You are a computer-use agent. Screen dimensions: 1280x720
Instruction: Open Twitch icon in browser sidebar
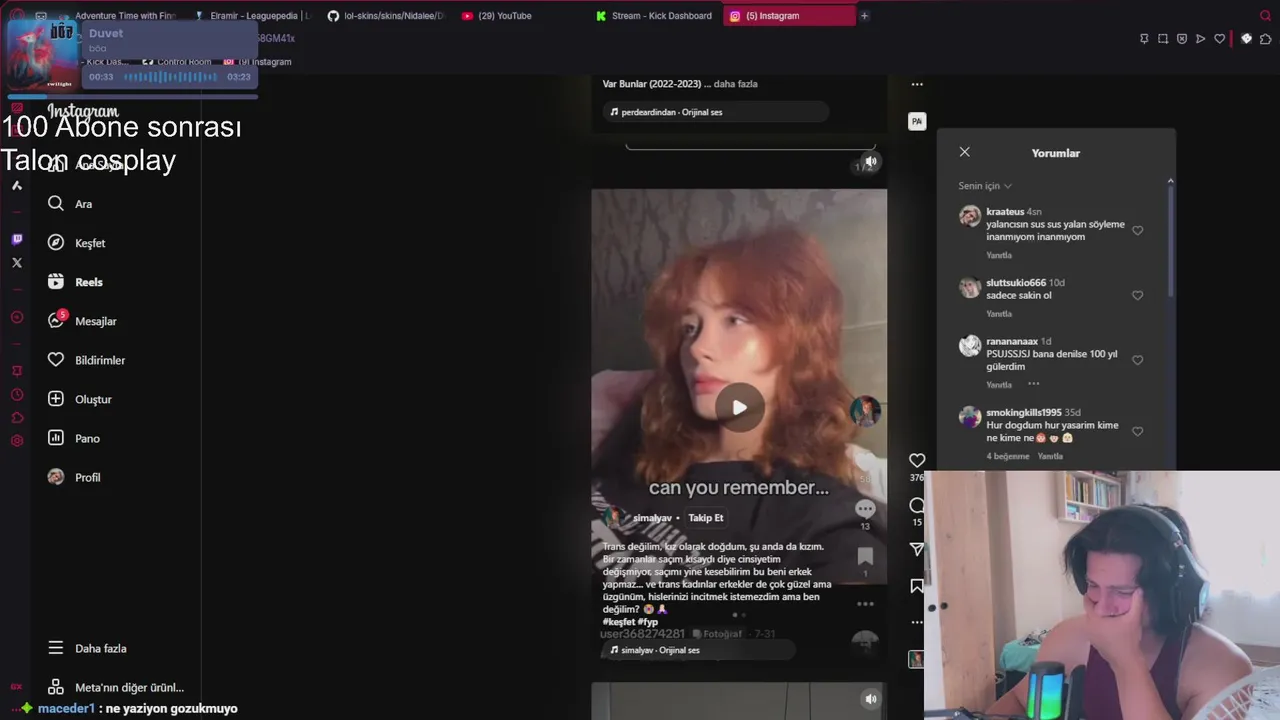coord(17,239)
